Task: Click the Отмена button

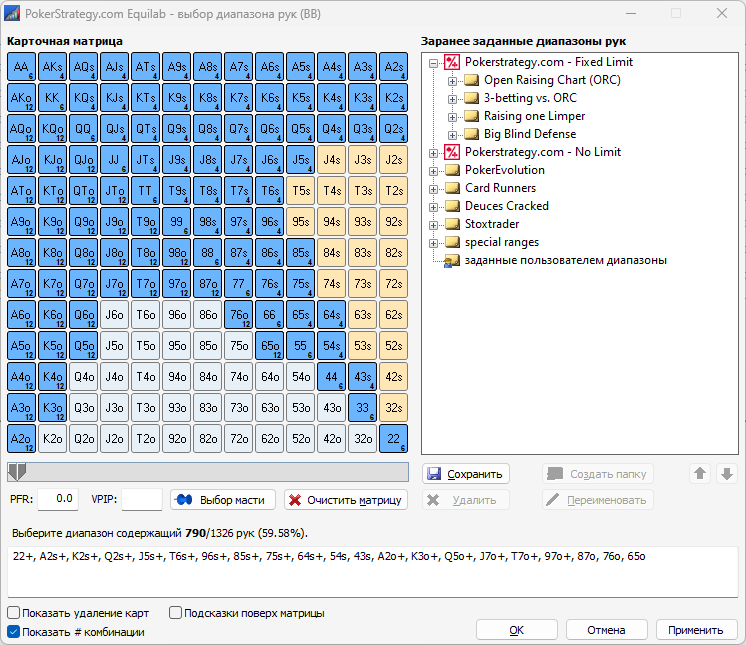Action: [x=606, y=630]
